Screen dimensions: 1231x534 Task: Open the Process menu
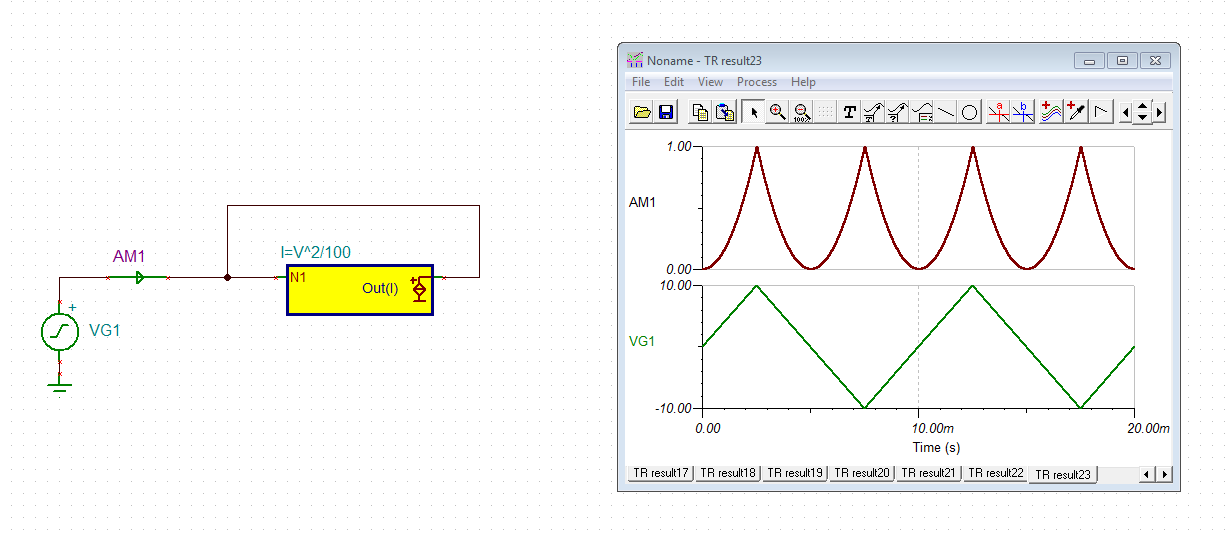click(757, 82)
